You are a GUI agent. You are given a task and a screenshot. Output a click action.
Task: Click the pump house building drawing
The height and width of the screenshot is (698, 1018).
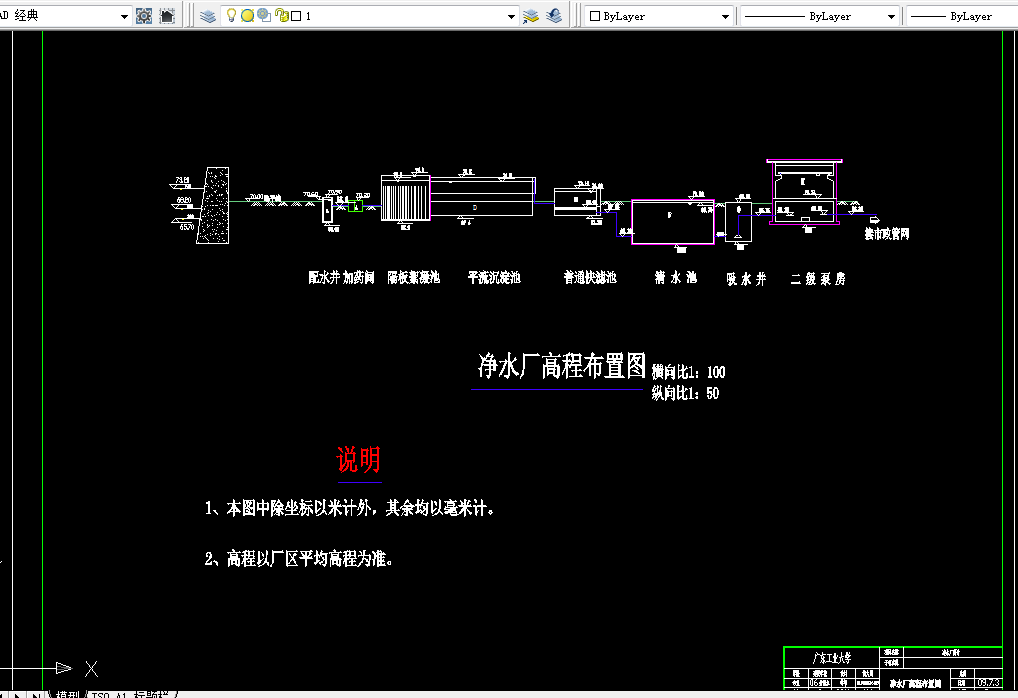[x=804, y=192]
